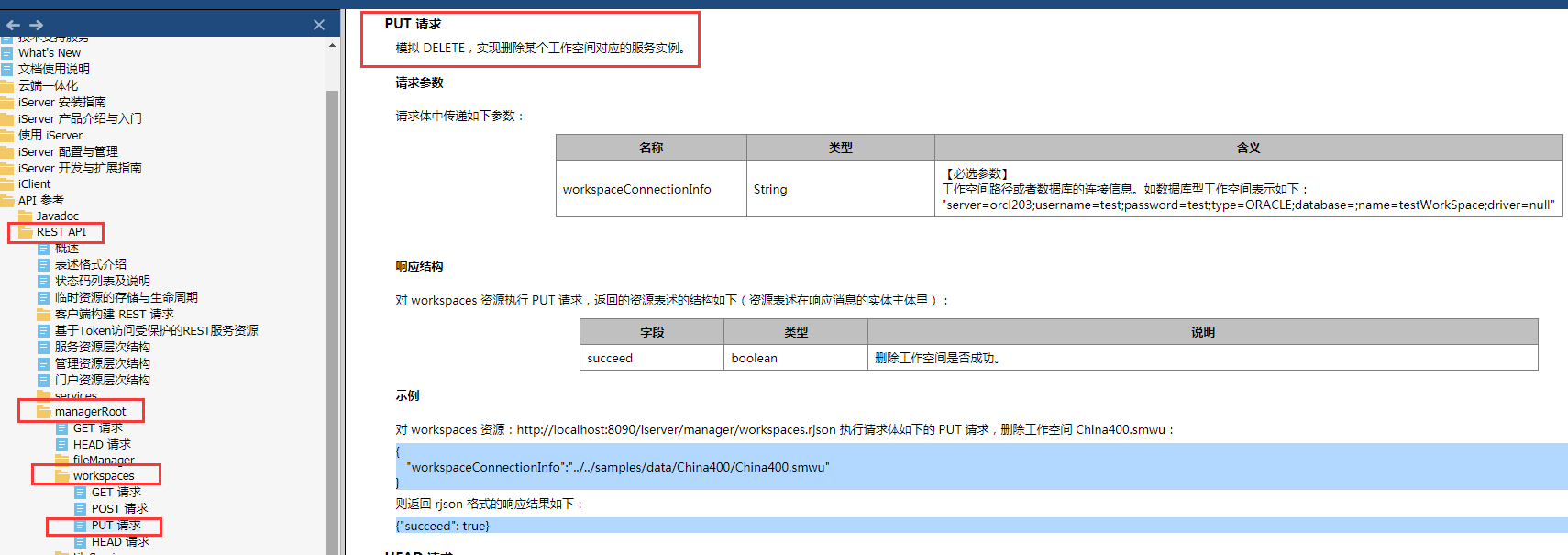This screenshot has height=555, width=1568.
Task: Open 表述格式介绍 page
Action: point(91,264)
